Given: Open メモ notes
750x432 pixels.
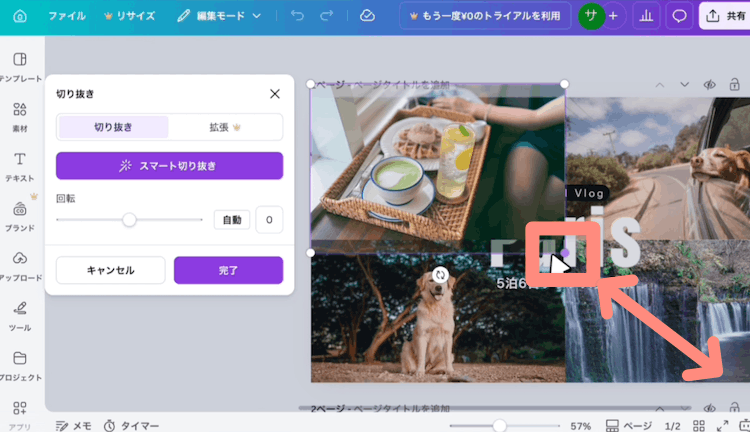Looking at the screenshot, I should [73, 425].
